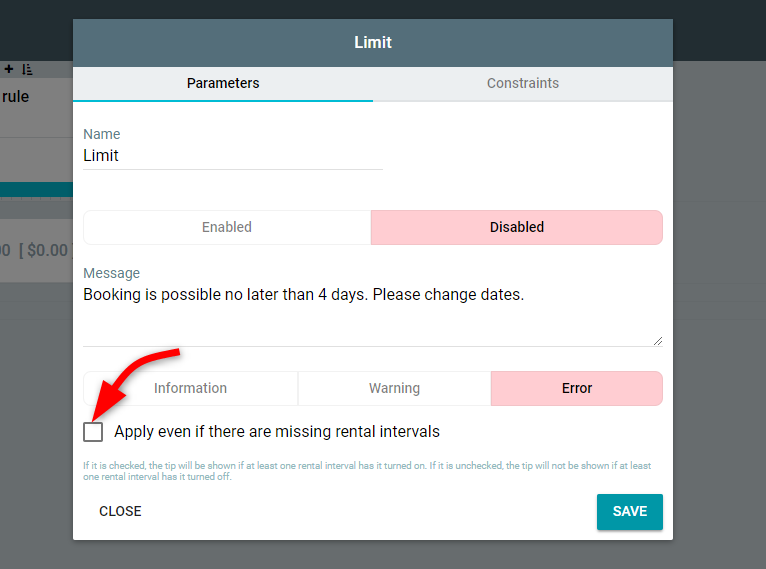Click the plus add icon behind the dialog
Image resolution: width=766 pixels, height=569 pixels.
pos(9,69)
